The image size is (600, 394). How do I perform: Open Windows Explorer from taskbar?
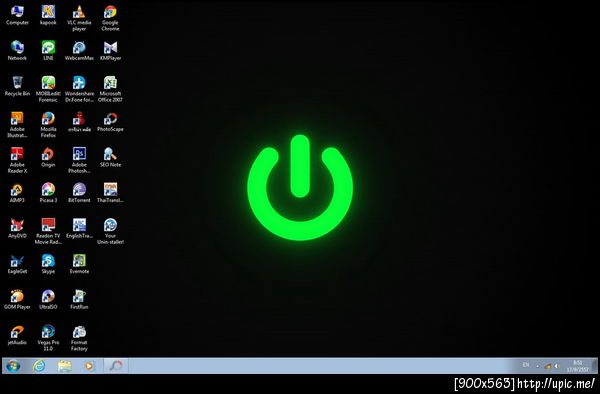pos(65,366)
